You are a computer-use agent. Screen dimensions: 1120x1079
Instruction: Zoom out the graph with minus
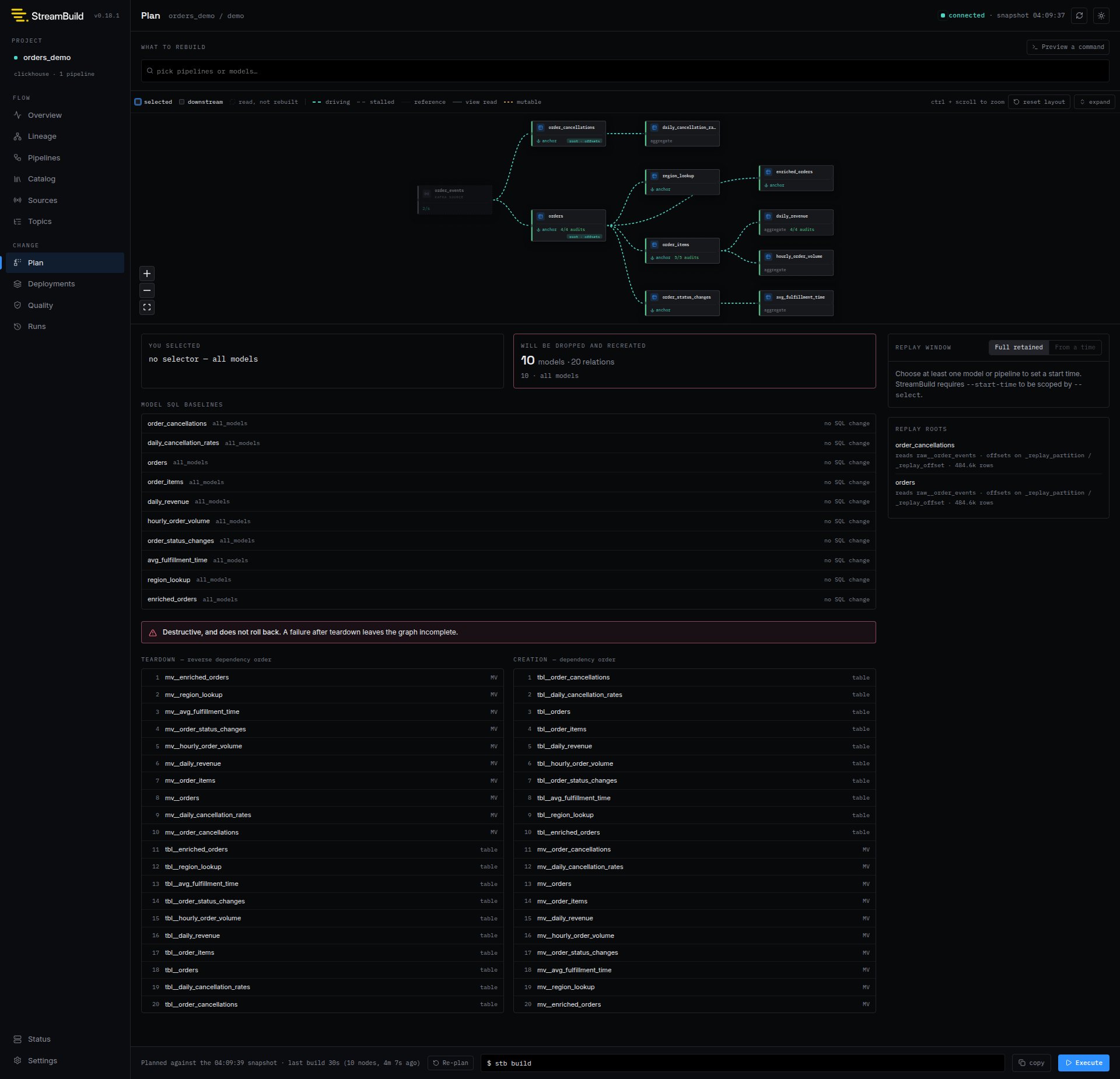tap(147, 290)
